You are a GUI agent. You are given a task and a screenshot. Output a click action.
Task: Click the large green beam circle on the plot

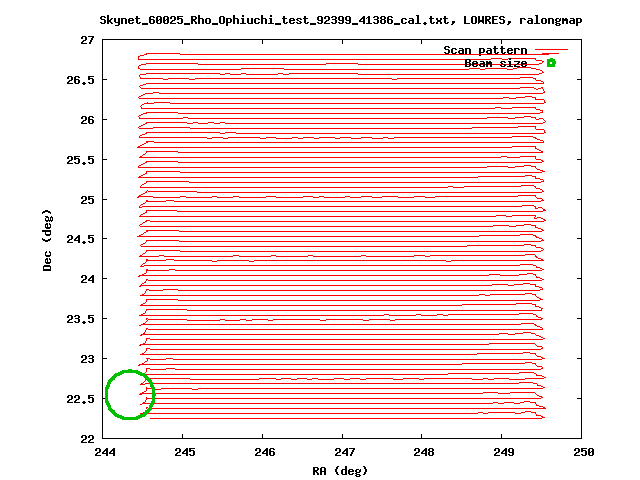point(130,394)
